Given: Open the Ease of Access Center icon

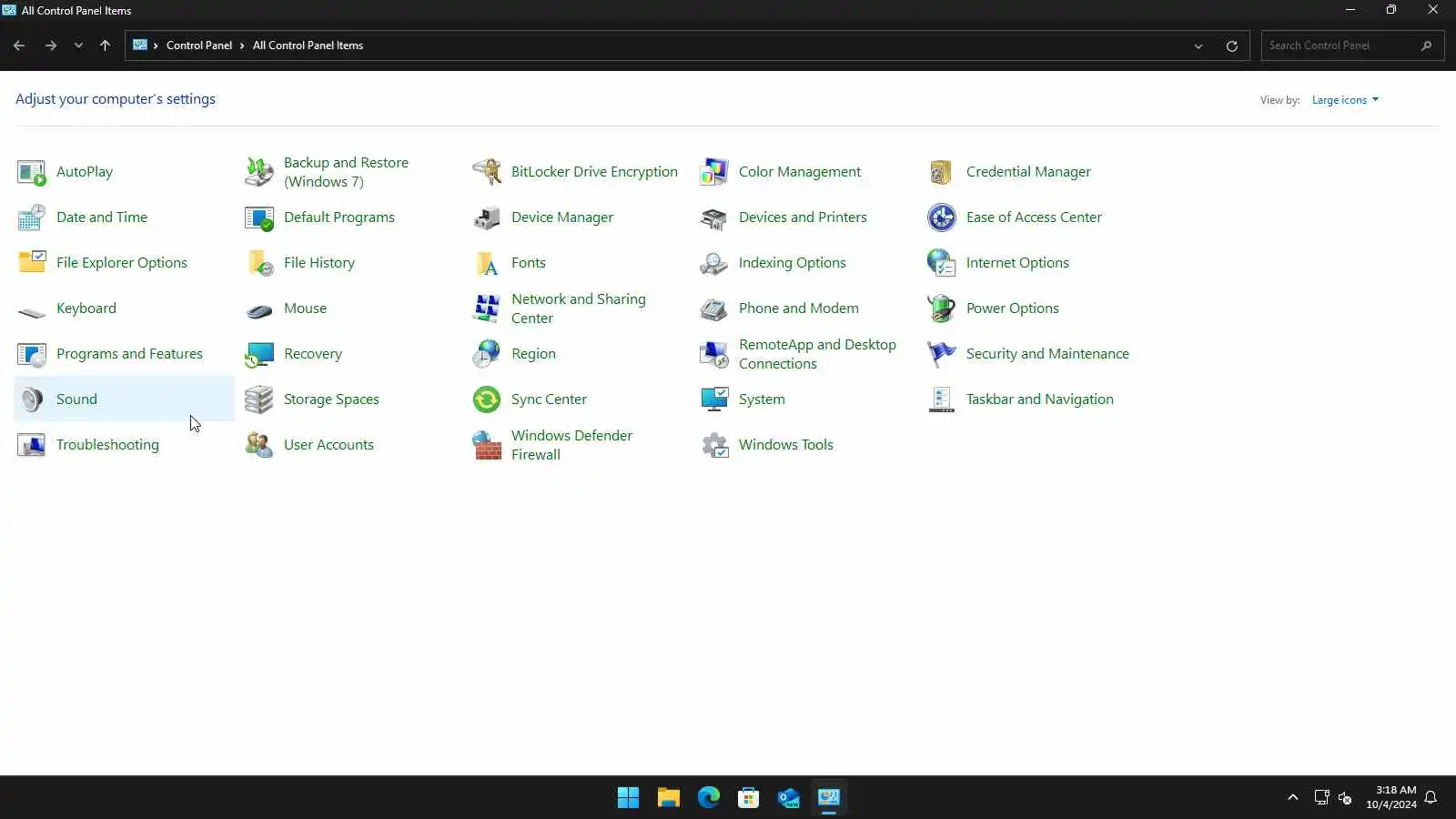Looking at the screenshot, I should pyautogui.click(x=942, y=217).
